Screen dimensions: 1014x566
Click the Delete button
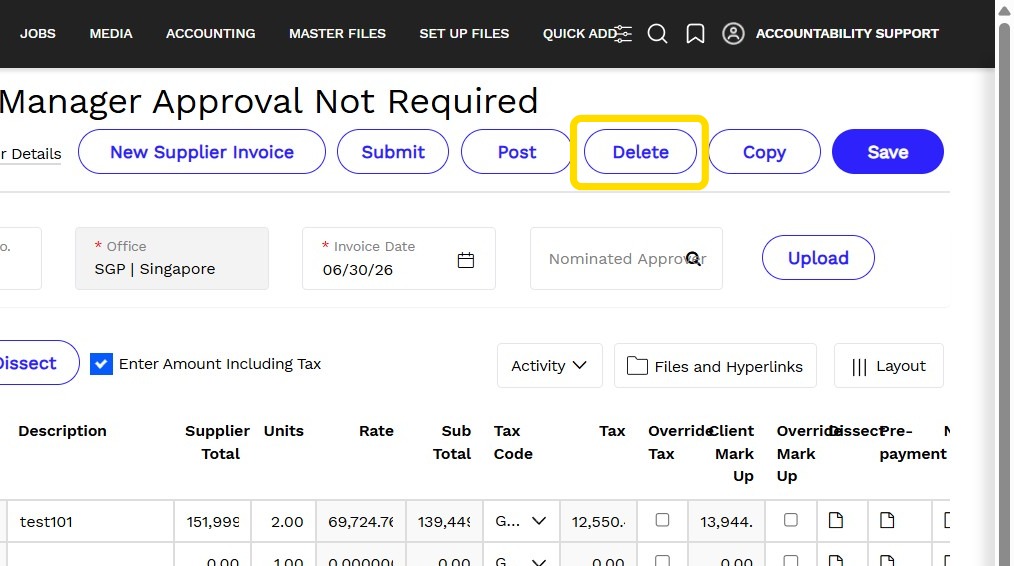640,151
